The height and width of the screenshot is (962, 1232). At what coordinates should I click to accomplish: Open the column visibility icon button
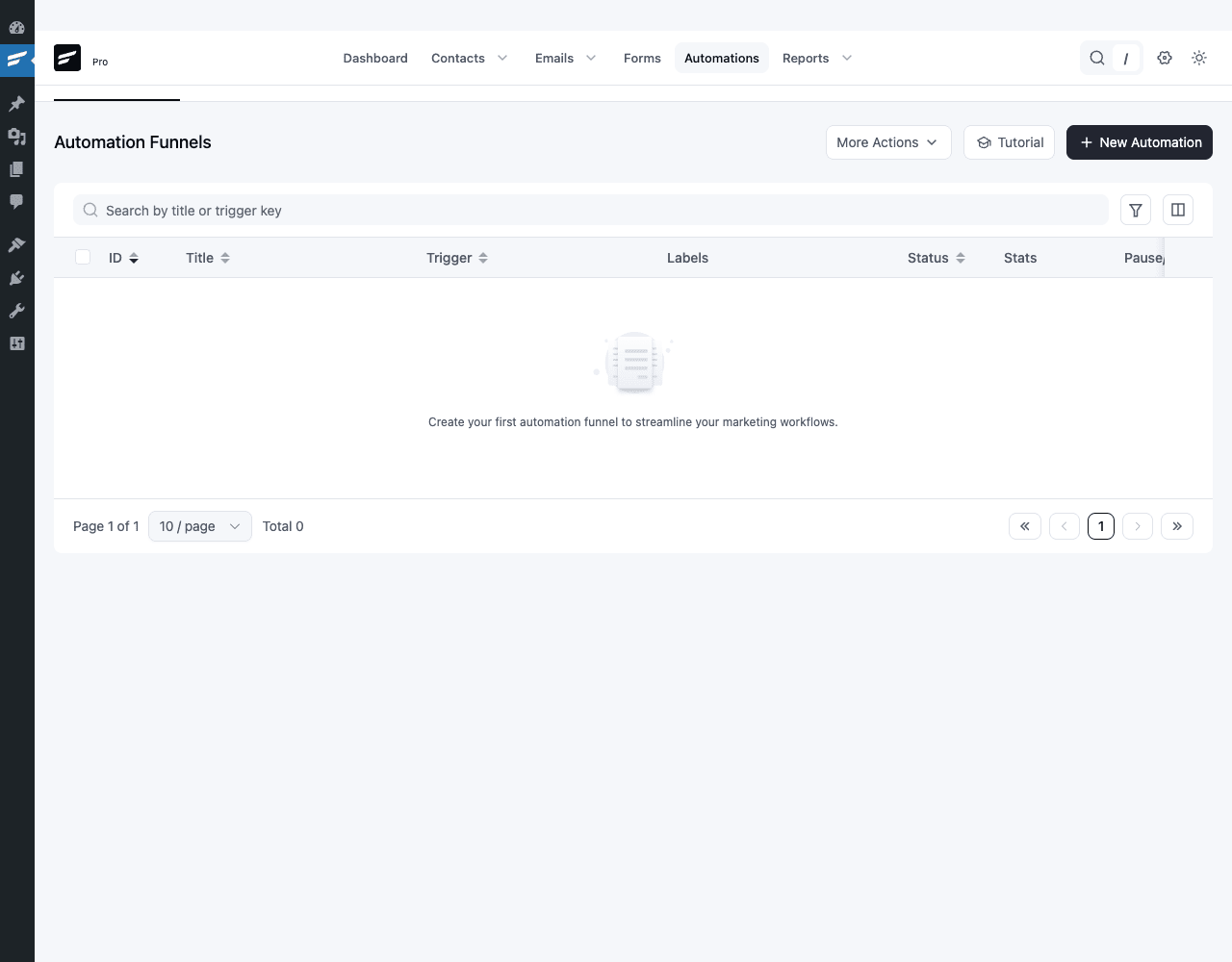click(1178, 210)
